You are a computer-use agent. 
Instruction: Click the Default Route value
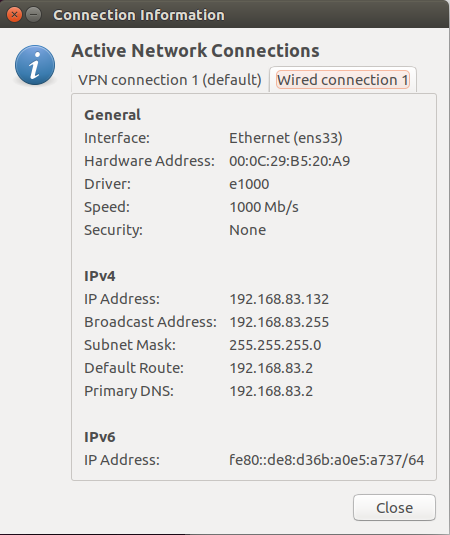[x=271, y=368]
